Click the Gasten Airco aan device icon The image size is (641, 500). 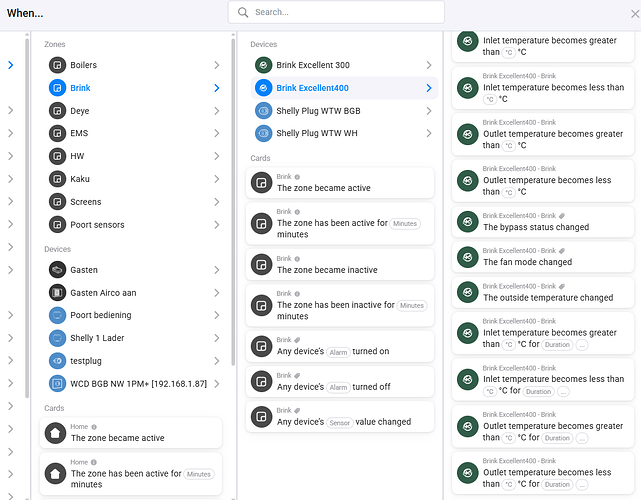(x=57, y=293)
